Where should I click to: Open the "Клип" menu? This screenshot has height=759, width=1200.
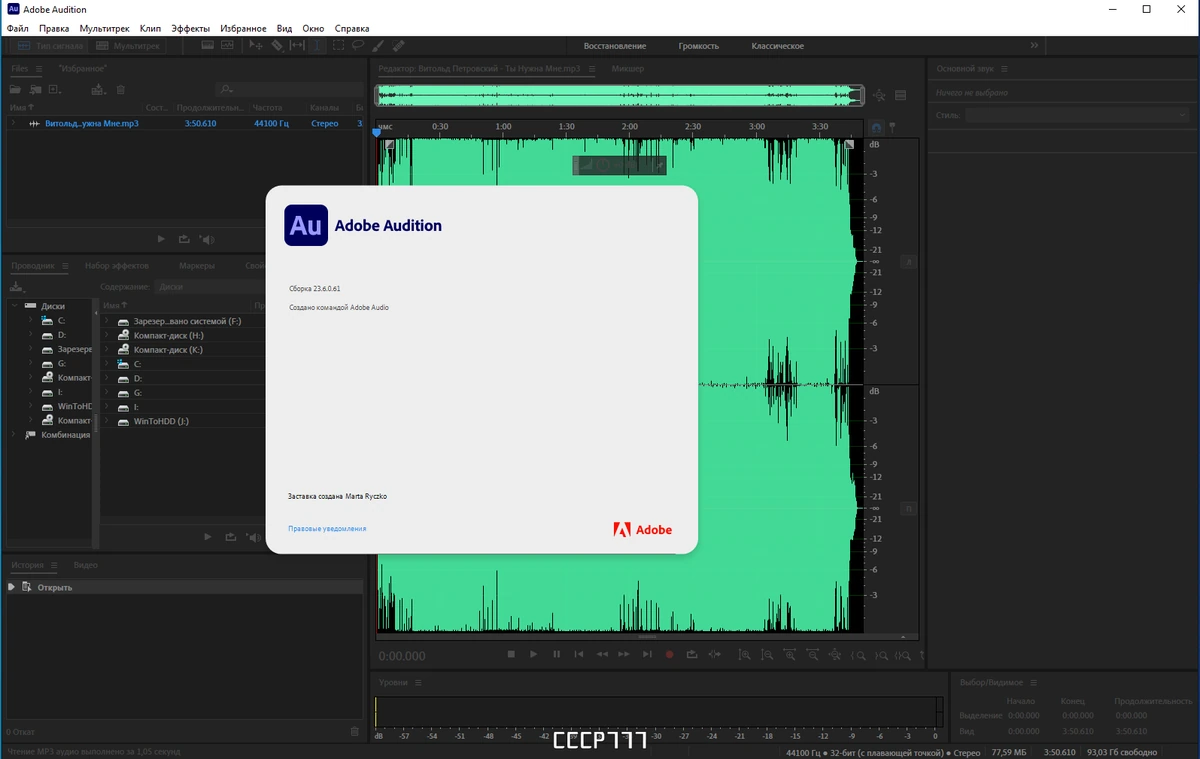click(150, 29)
